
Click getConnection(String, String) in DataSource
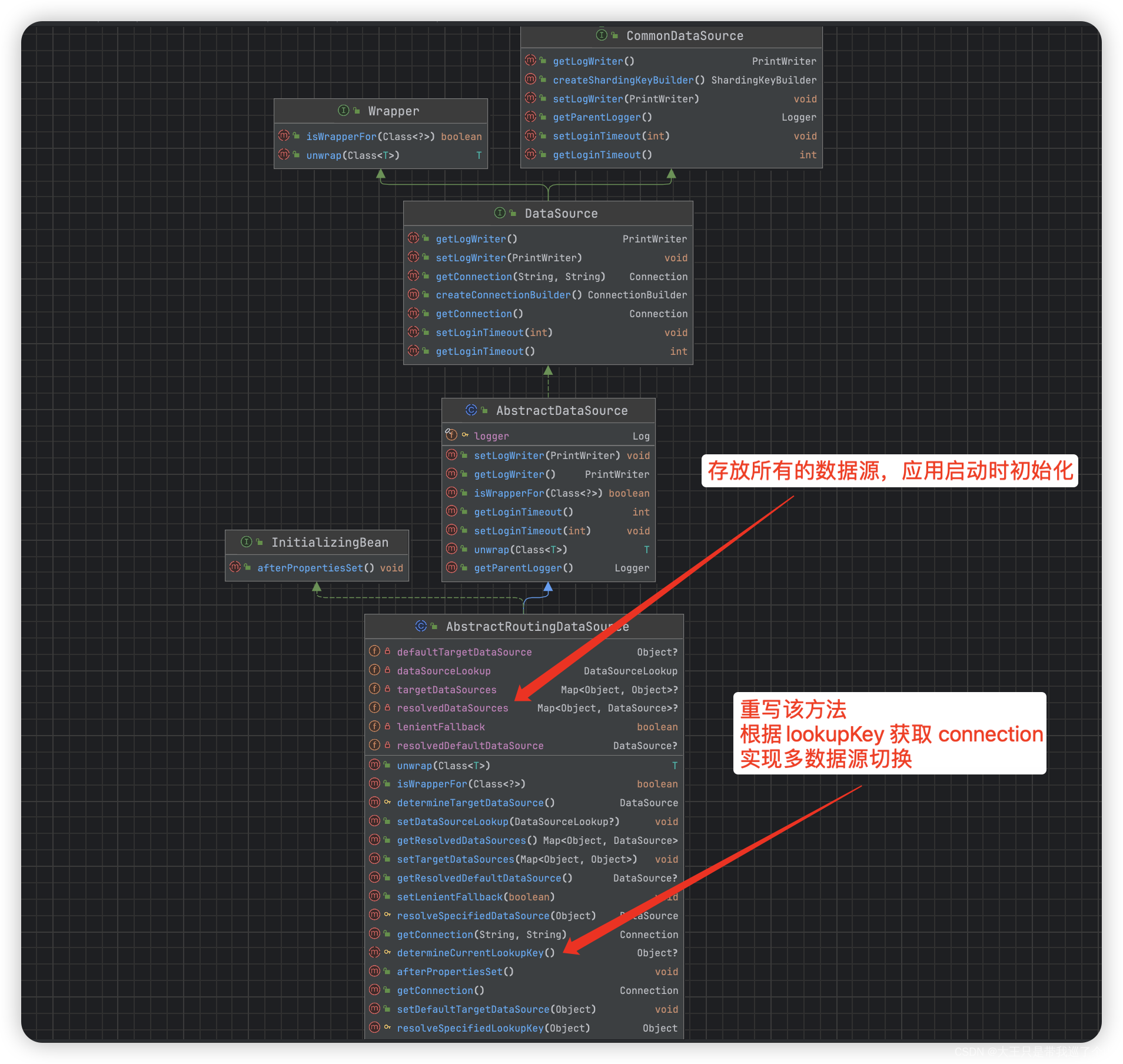pyautogui.click(x=520, y=277)
